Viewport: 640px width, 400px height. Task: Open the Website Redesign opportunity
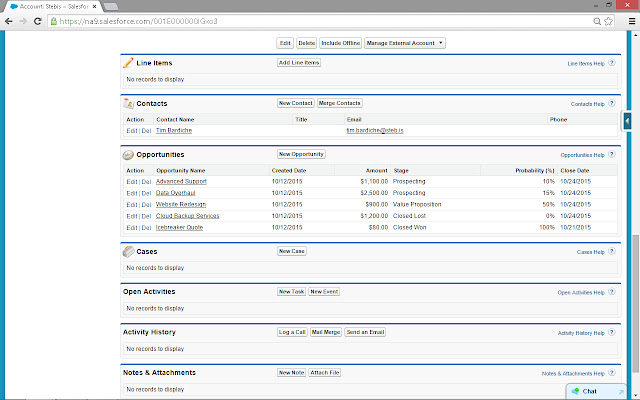point(181,204)
